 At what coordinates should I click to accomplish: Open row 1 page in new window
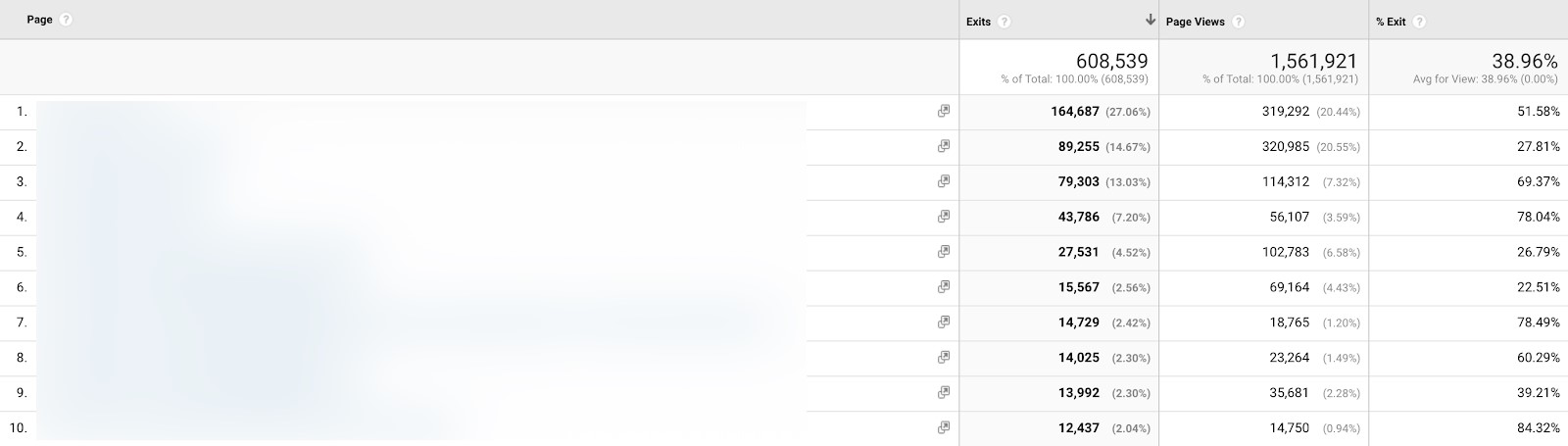944,111
